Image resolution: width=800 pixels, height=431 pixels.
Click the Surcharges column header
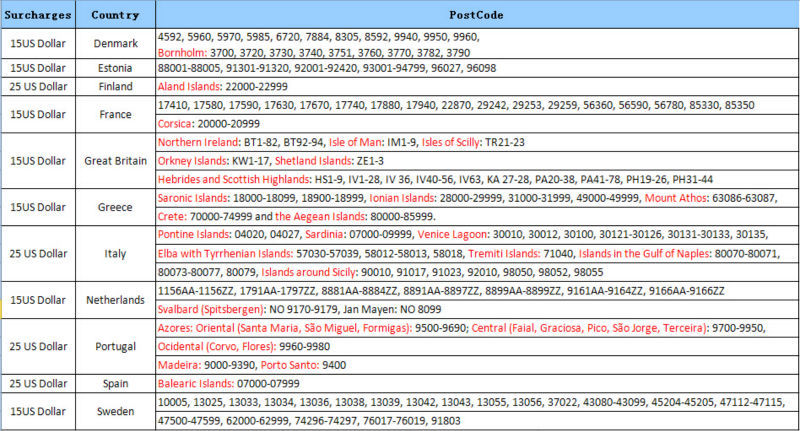pyautogui.click(x=37, y=15)
